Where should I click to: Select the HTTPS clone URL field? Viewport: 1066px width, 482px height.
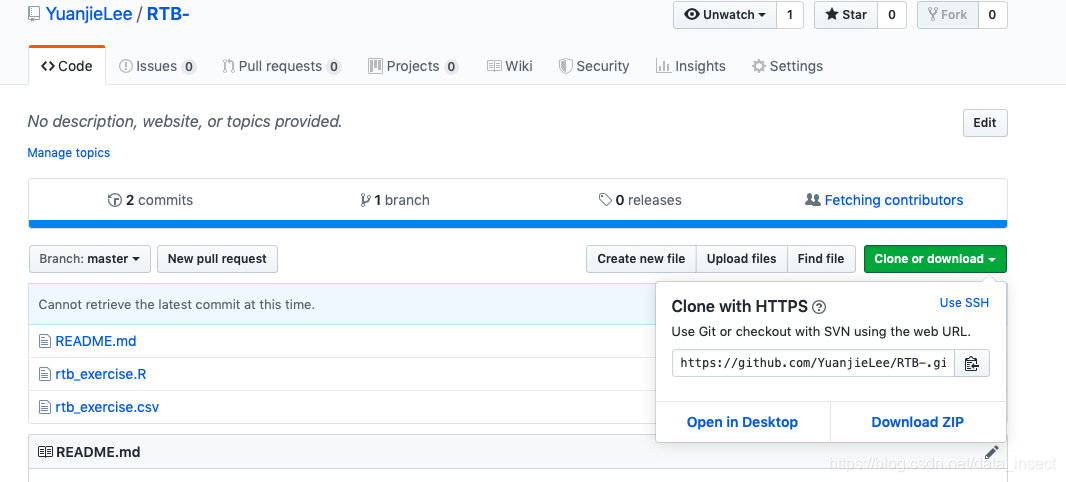tap(813, 363)
